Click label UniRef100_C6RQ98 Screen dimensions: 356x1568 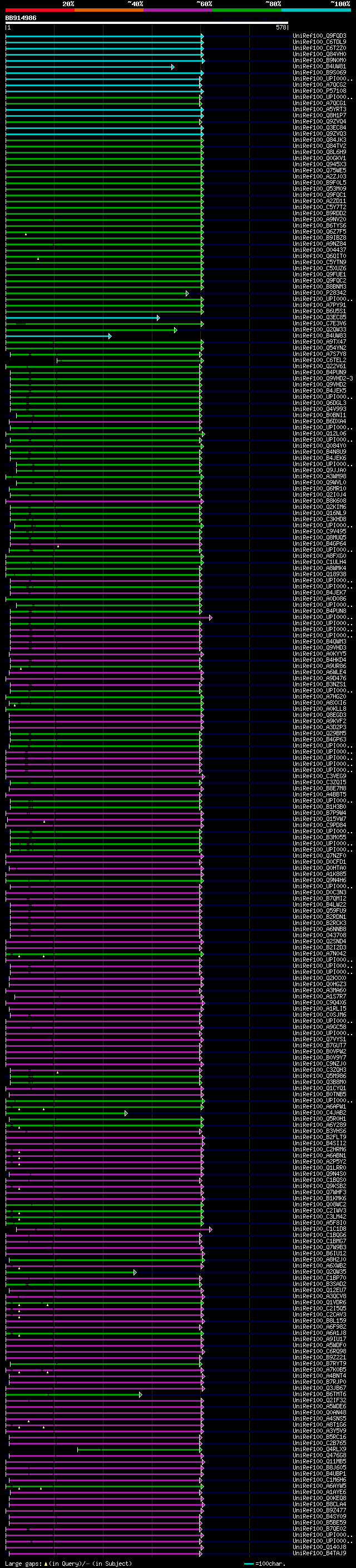coord(319,1351)
